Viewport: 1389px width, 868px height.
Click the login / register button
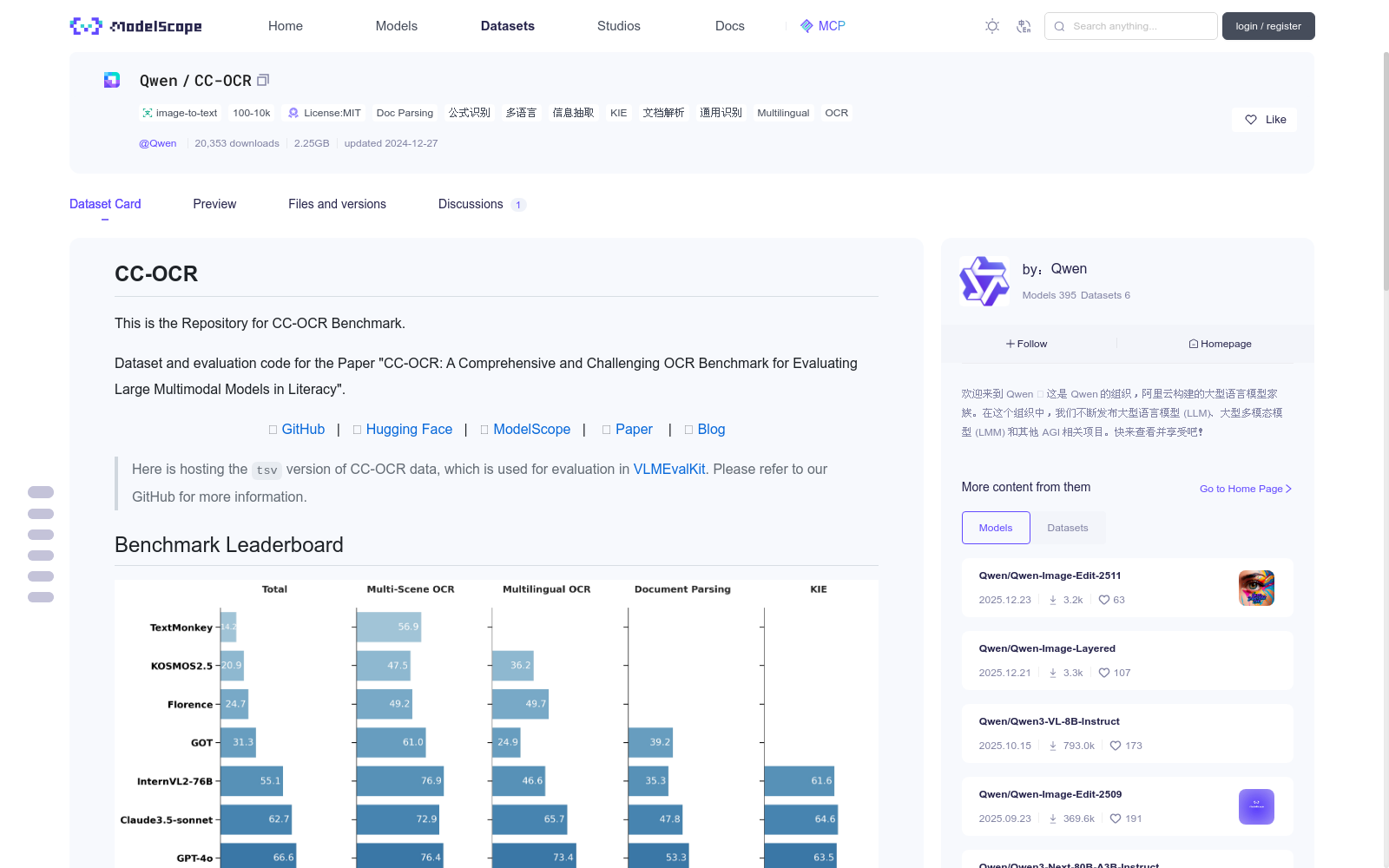[1268, 26]
